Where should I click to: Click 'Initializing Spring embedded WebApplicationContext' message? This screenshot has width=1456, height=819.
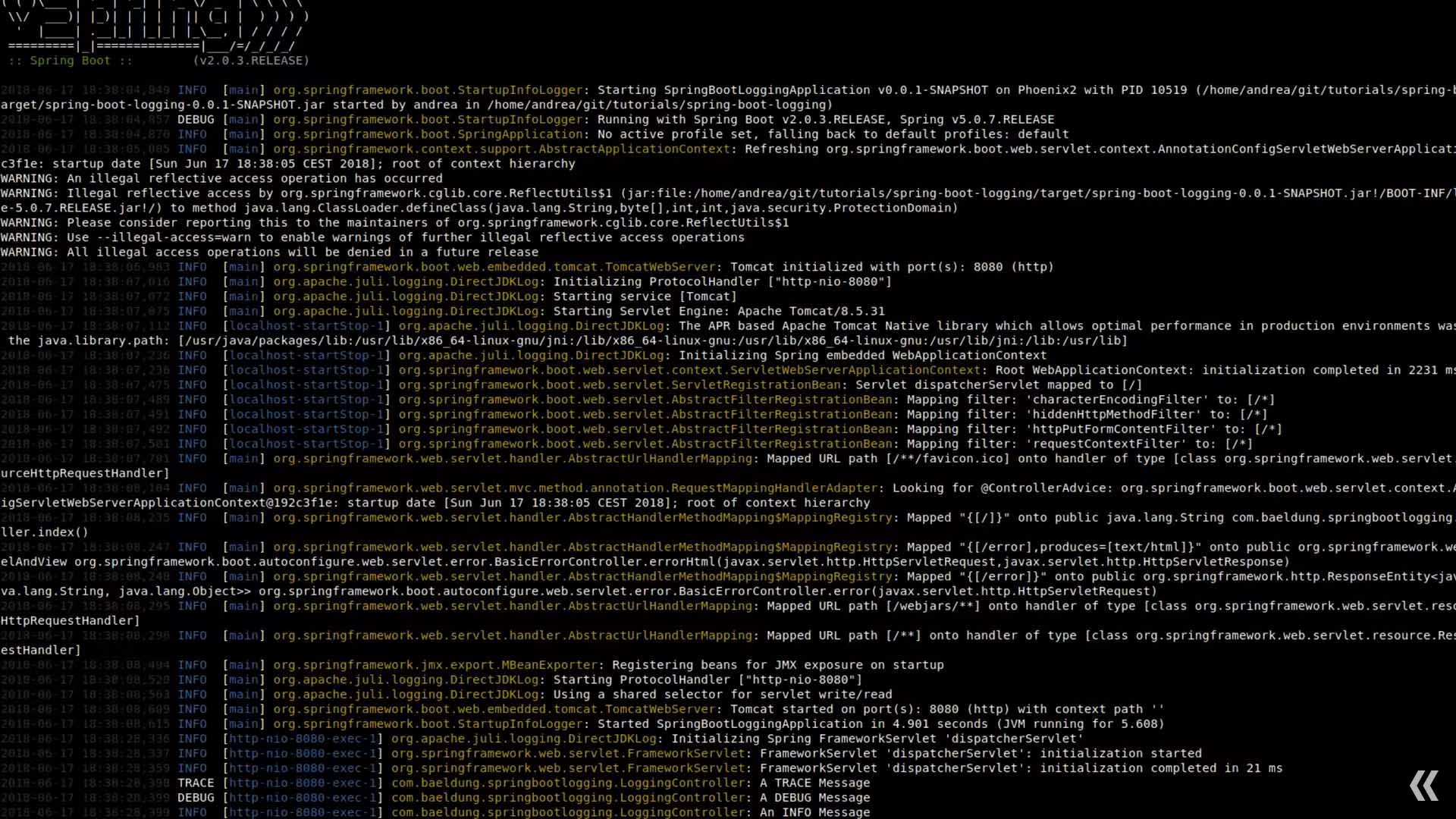862,356
